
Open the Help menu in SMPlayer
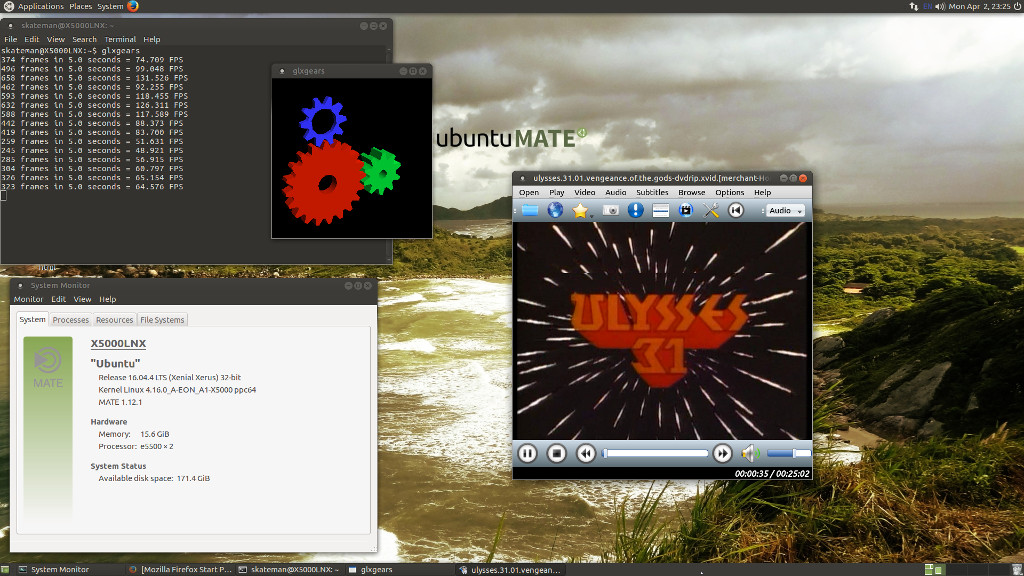tap(762, 193)
